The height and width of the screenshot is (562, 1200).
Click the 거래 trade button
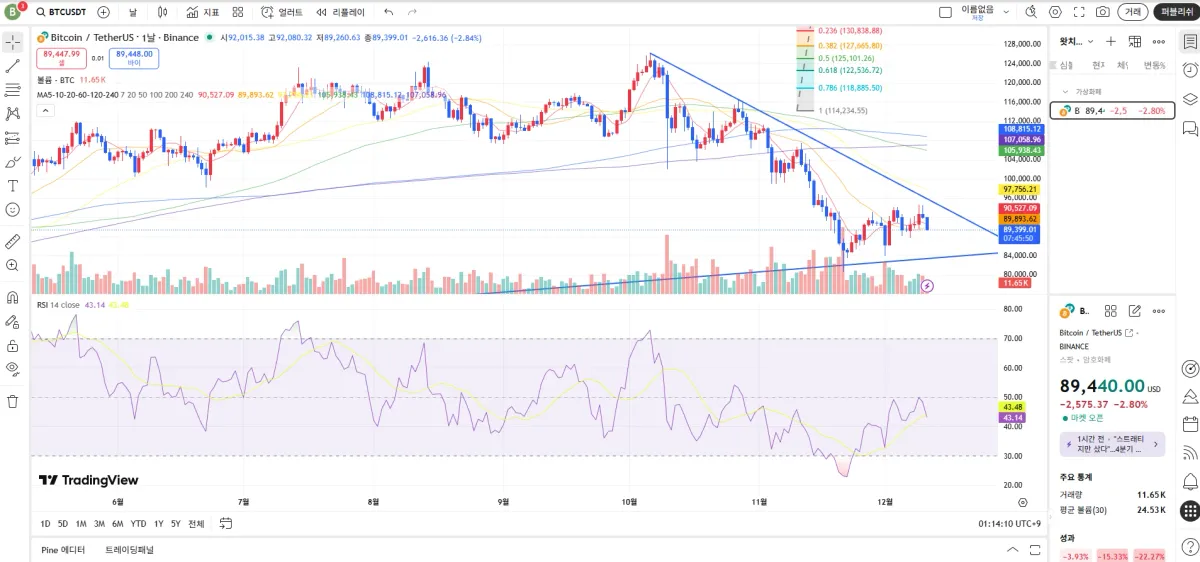tap(1132, 12)
